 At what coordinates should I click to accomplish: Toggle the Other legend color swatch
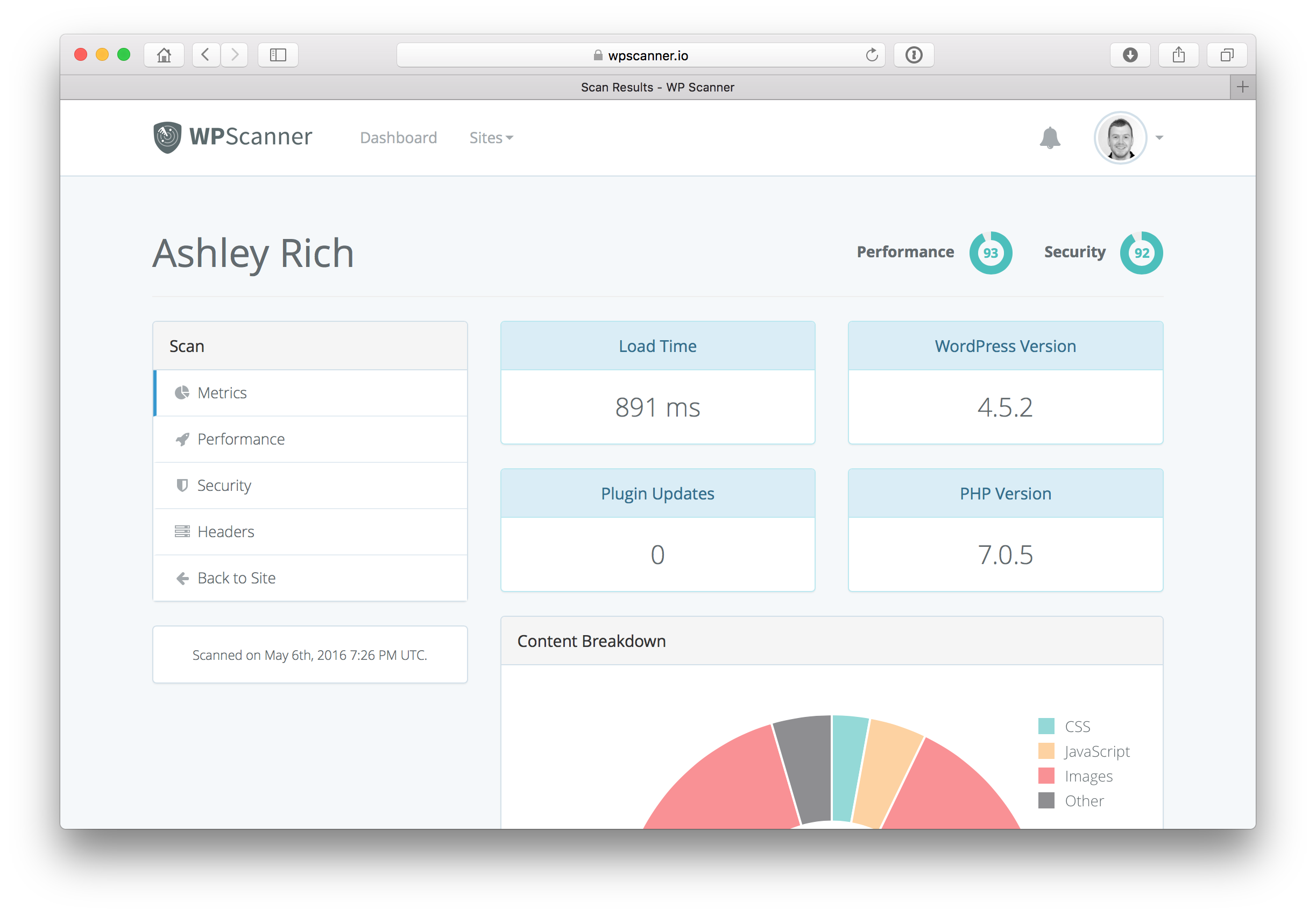[1046, 800]
